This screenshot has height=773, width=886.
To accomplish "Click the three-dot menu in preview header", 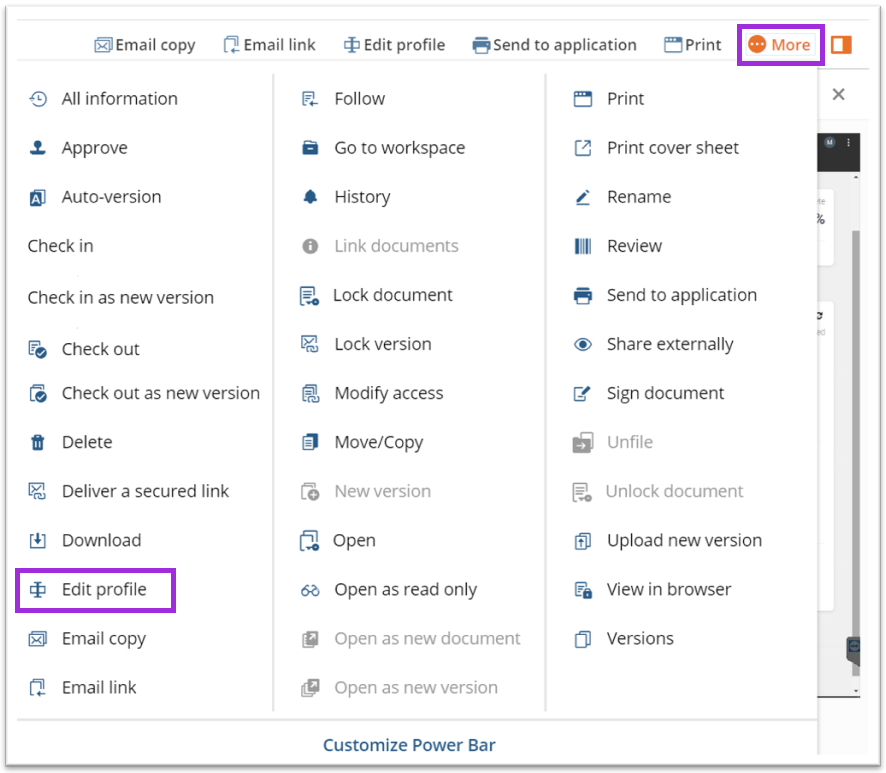I will point(848,143).
